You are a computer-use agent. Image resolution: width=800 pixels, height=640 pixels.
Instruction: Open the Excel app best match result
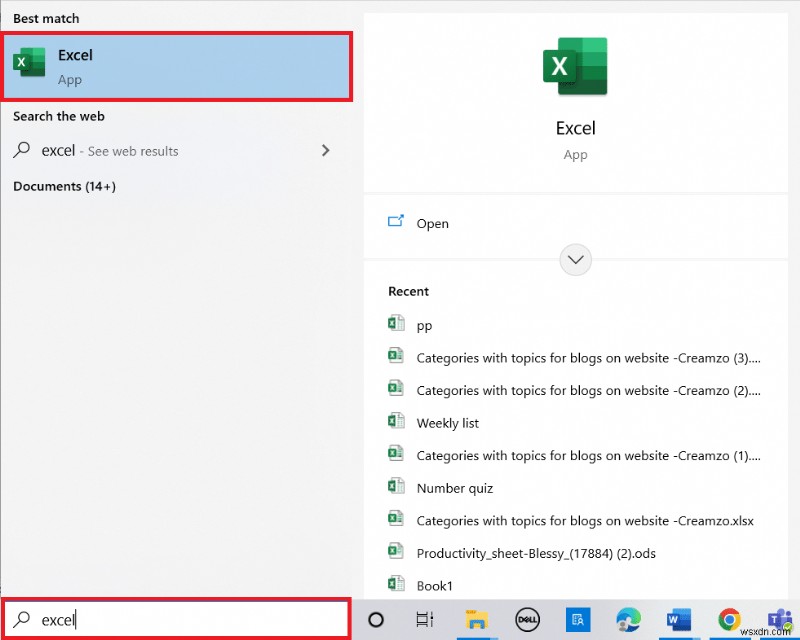pos(177,66)
